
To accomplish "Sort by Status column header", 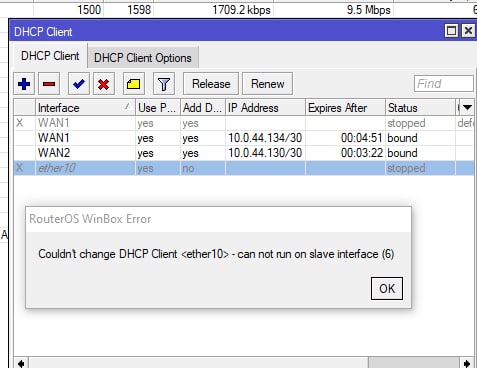I will pos(420,108).
